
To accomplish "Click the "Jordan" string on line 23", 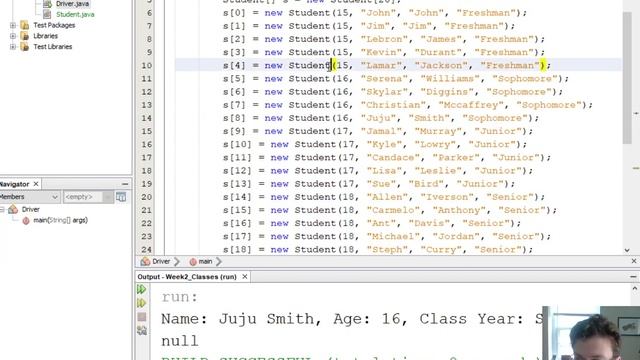I will click(x=456, y=236).
